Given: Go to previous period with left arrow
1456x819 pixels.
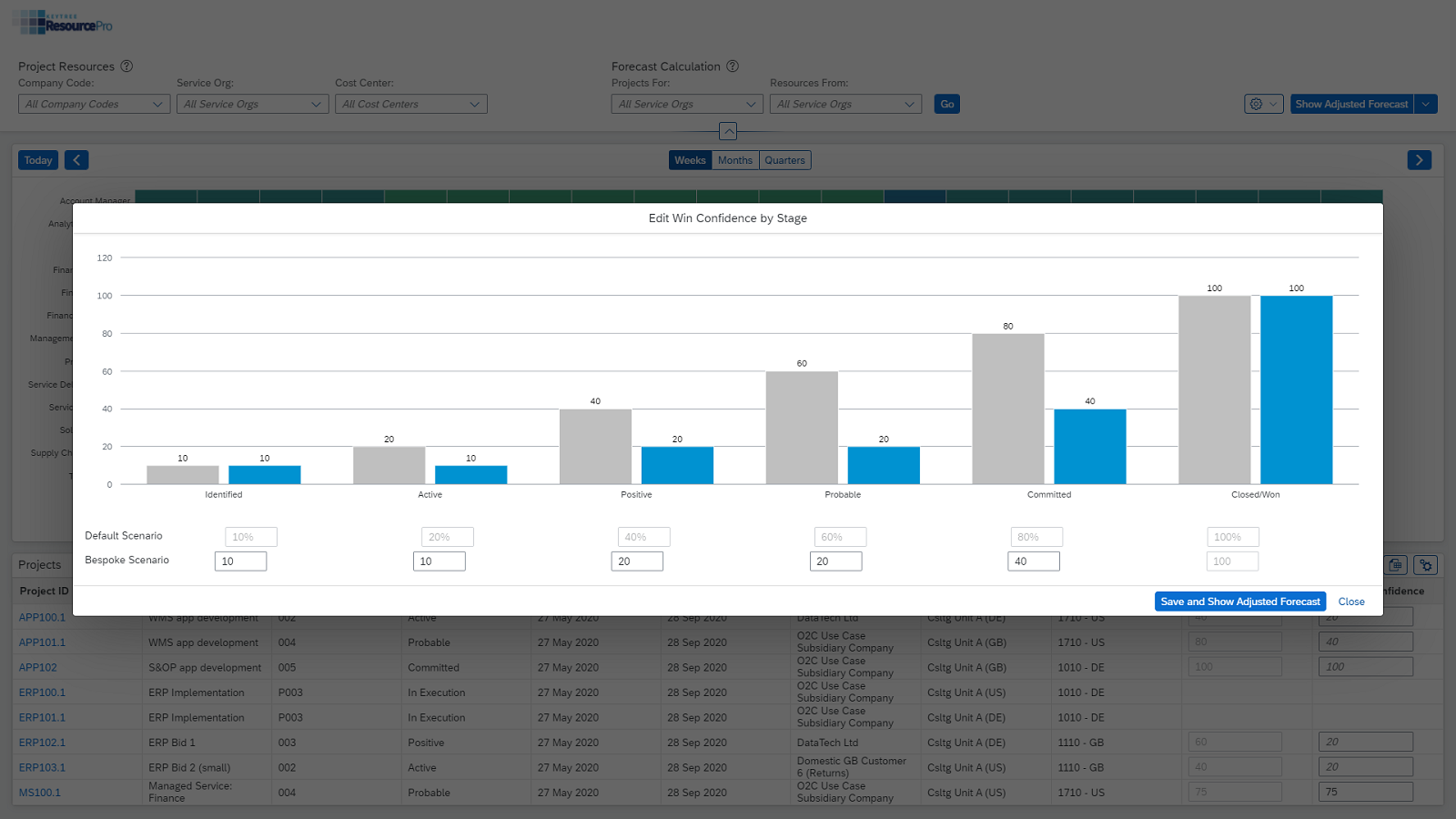Looking at the screenshot, I should click(76, 160).
